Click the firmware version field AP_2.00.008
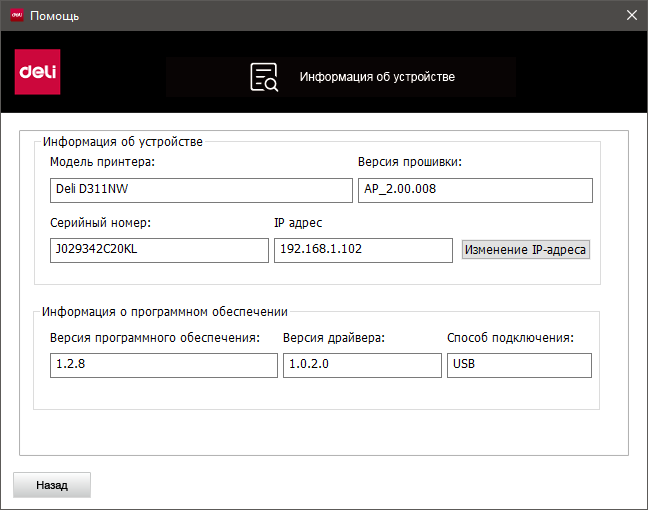 pos(475,190)
